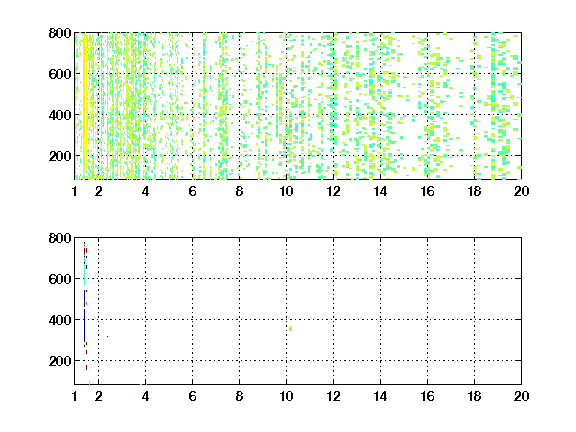The image size is (576, 432).
Task: Click x-axis tick label 16 of lower plot
Action: [x=428, y=396]
